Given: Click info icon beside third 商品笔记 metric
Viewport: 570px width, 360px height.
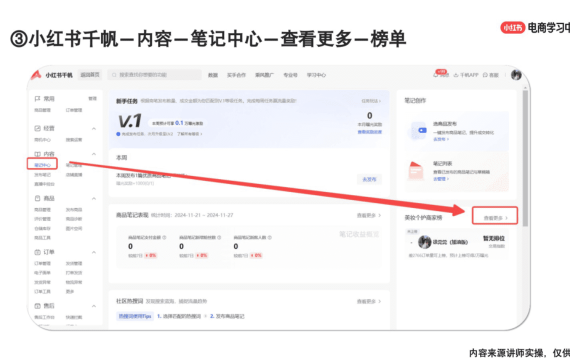Looking at the screenshot, I should [x=269, y=237].
